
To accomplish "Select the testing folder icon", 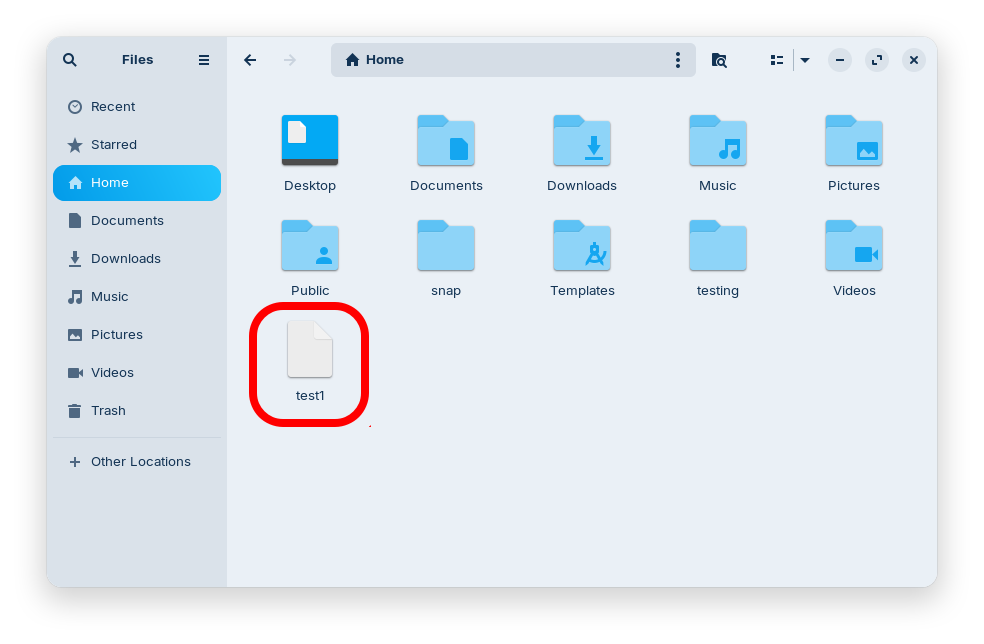I will tap(718, 245).
